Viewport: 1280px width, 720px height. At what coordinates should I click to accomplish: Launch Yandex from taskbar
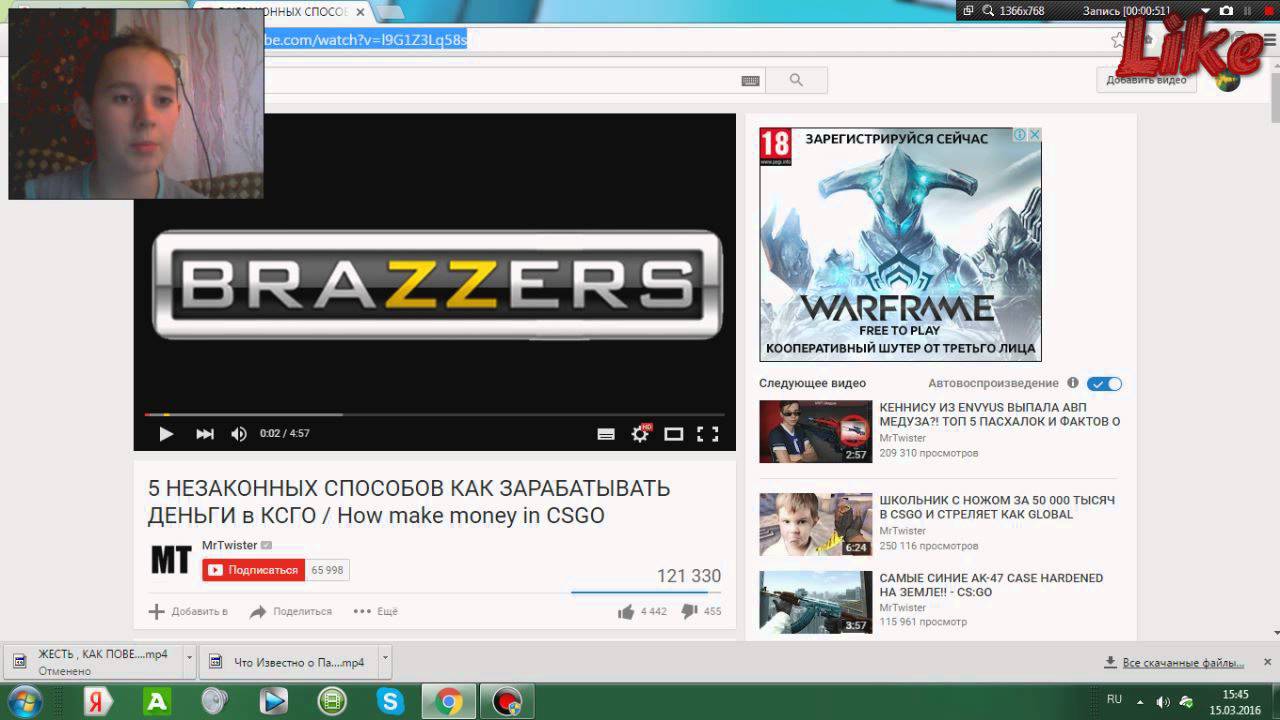tap(97, 702)
